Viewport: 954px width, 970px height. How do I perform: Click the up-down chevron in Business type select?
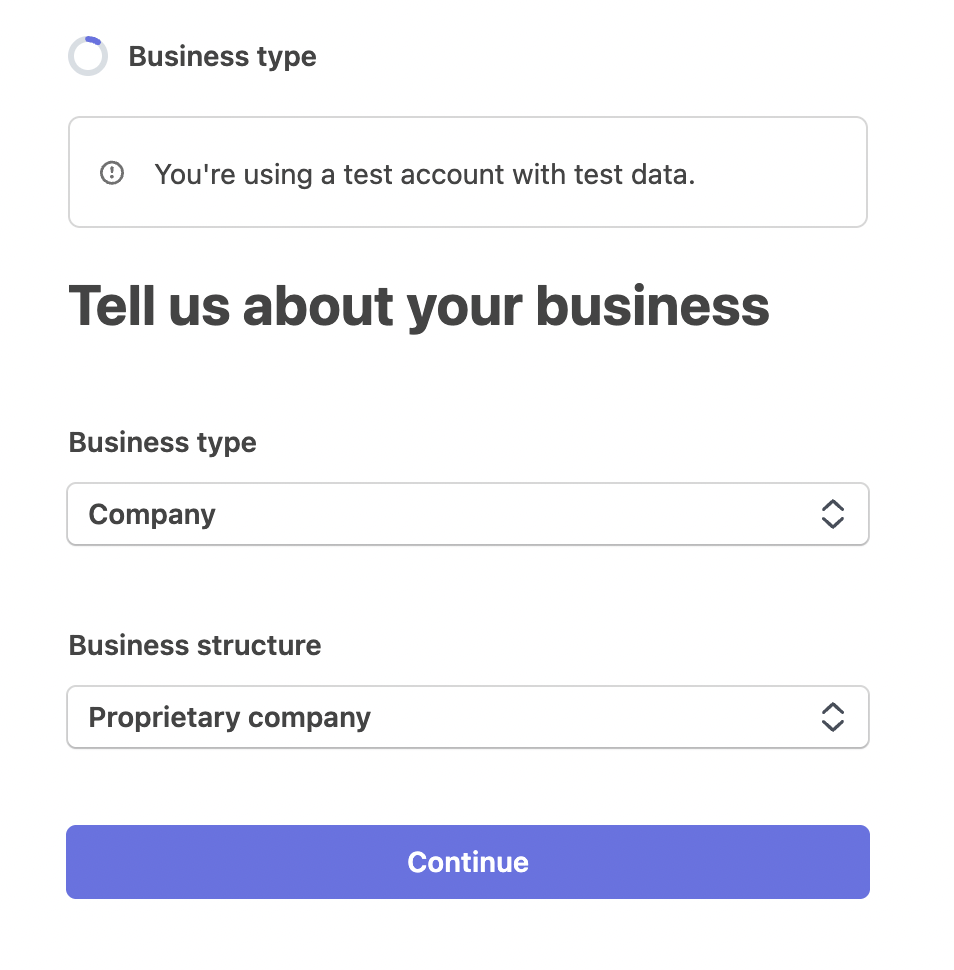tap(833, 514)
